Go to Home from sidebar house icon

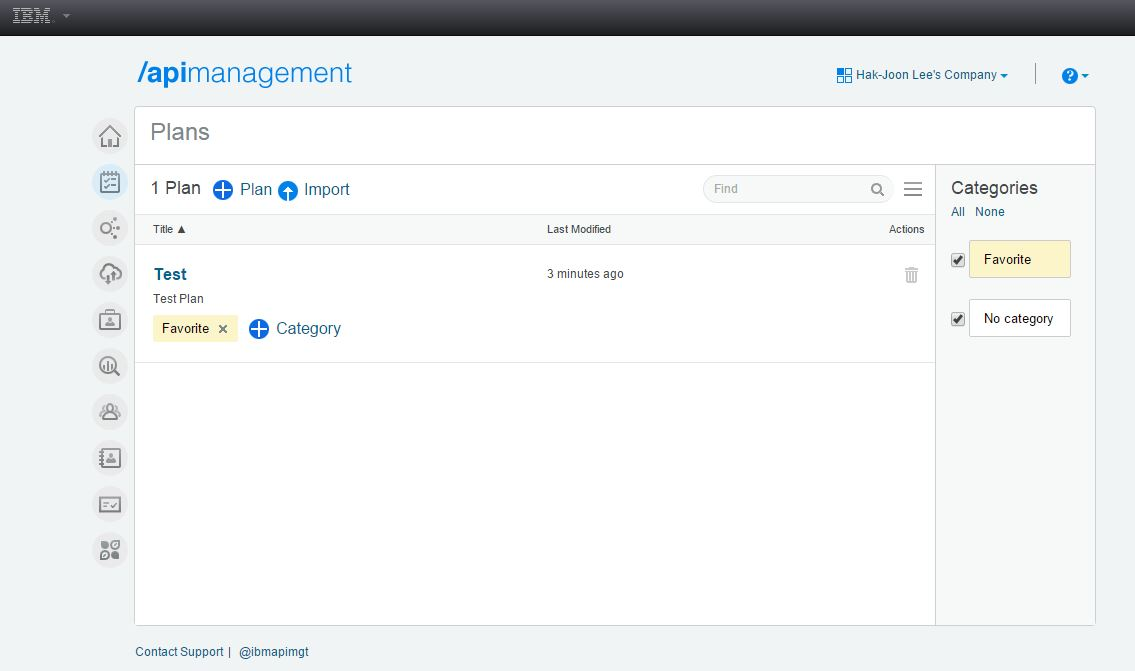click(x=110, y=136)
